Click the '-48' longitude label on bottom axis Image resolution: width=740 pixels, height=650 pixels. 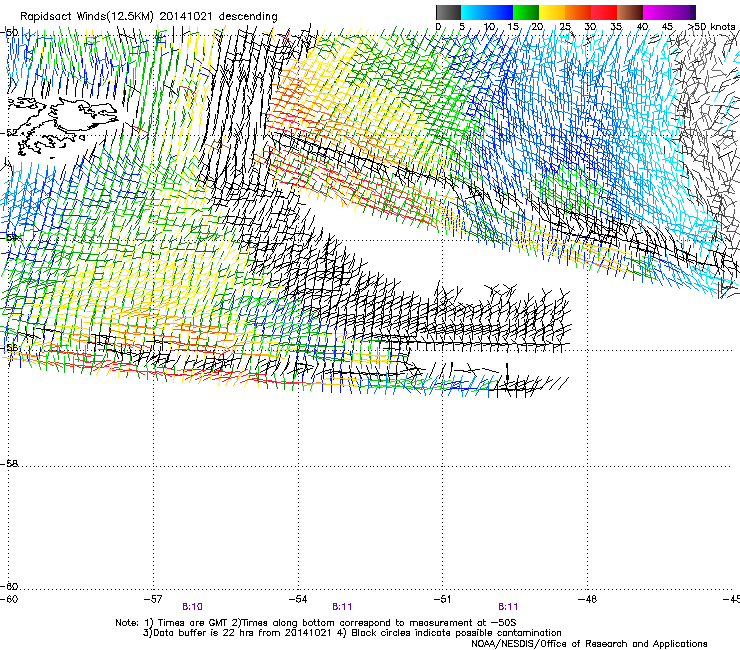coord(588,599)
